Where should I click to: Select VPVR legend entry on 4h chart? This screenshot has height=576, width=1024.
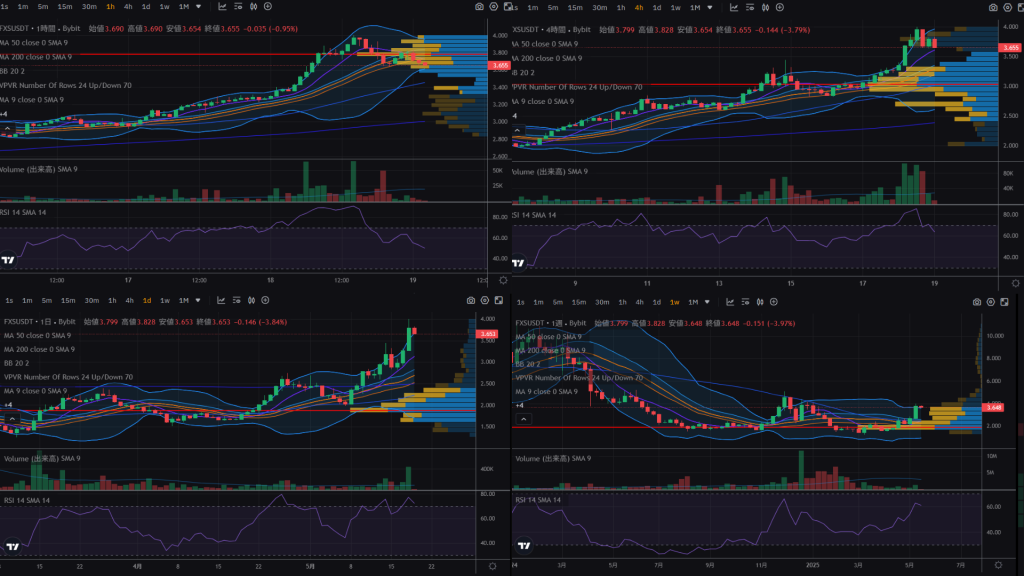pos(577,87)
